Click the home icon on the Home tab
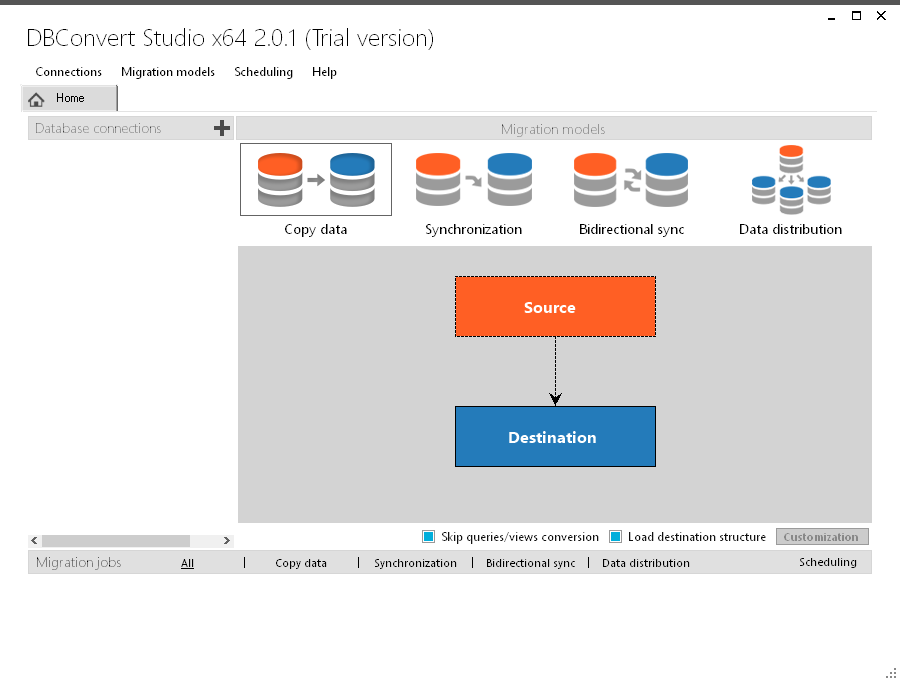This screenshot has width=900, height=682. click(x=37, y=98)
